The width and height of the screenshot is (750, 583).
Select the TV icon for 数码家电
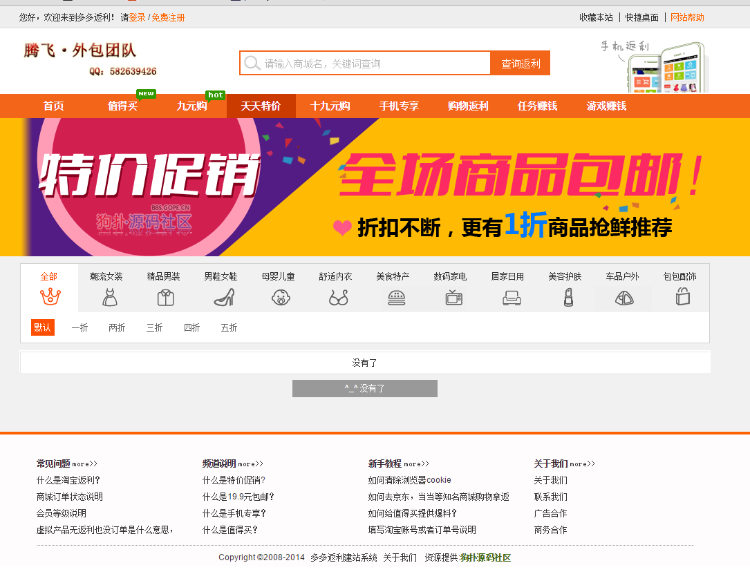tap(453, 298)
